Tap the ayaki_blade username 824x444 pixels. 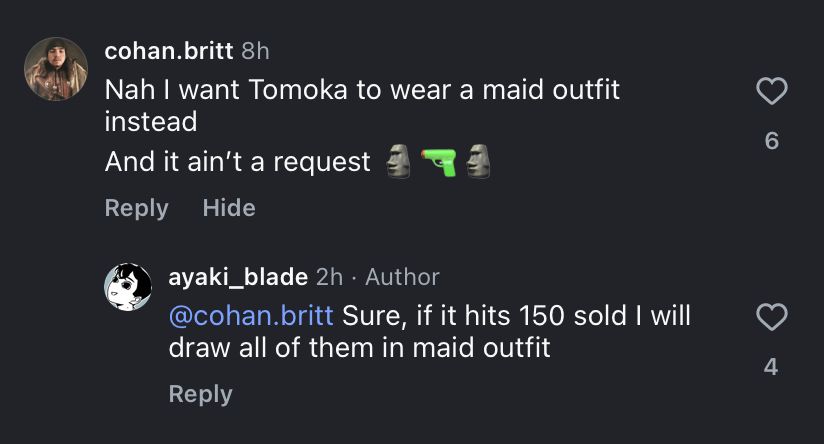coord(238,277)
